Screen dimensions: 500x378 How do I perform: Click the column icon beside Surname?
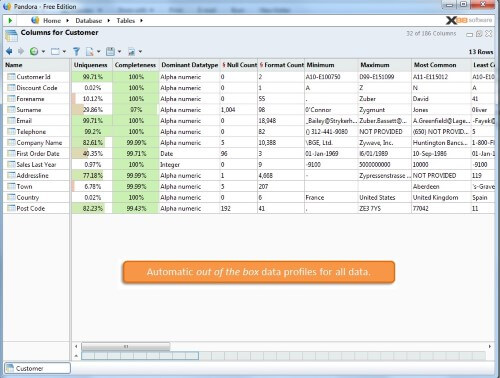click(11, 110)
